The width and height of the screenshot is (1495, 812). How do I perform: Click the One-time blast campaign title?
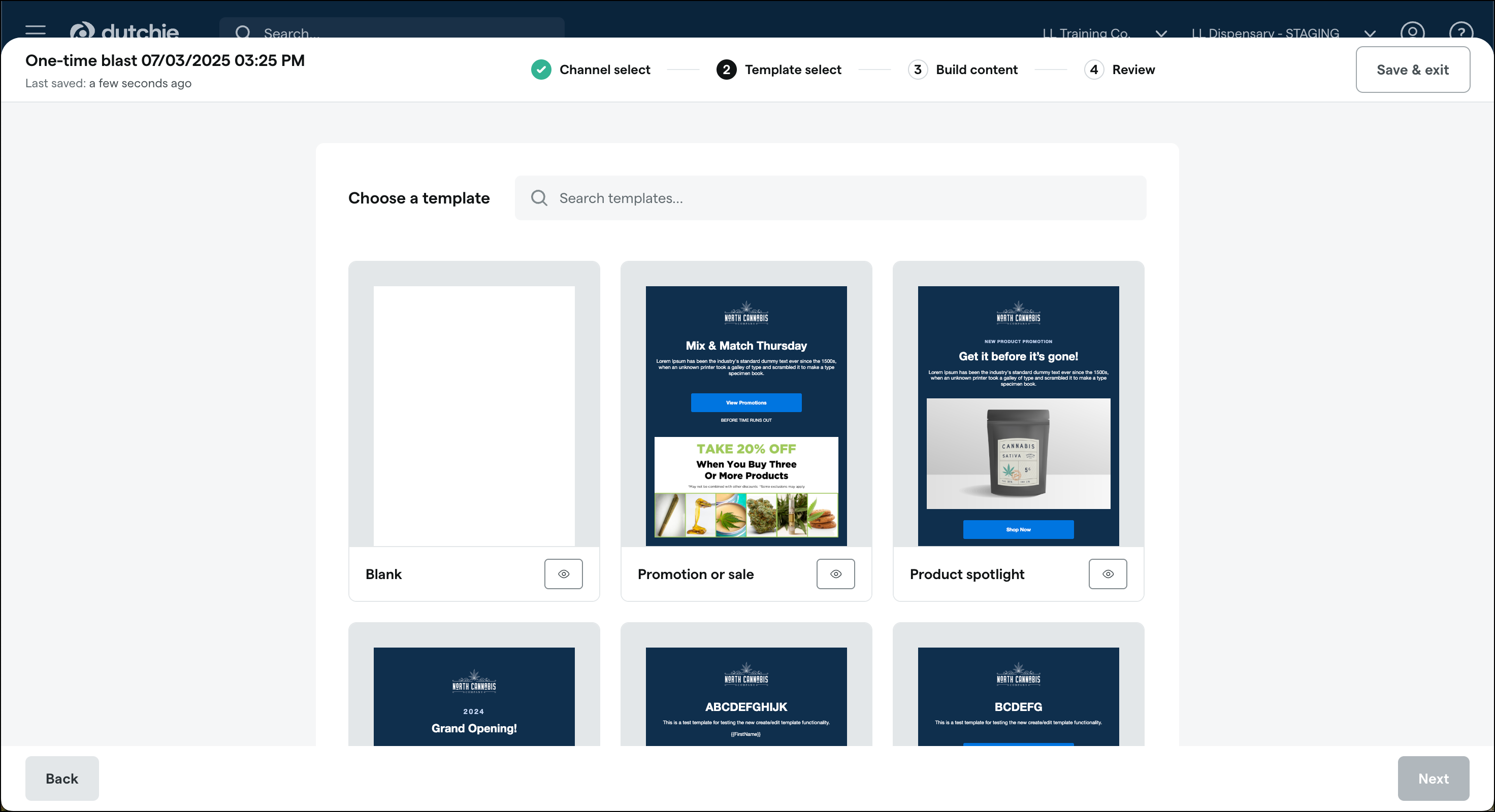[x=165, y=60]
